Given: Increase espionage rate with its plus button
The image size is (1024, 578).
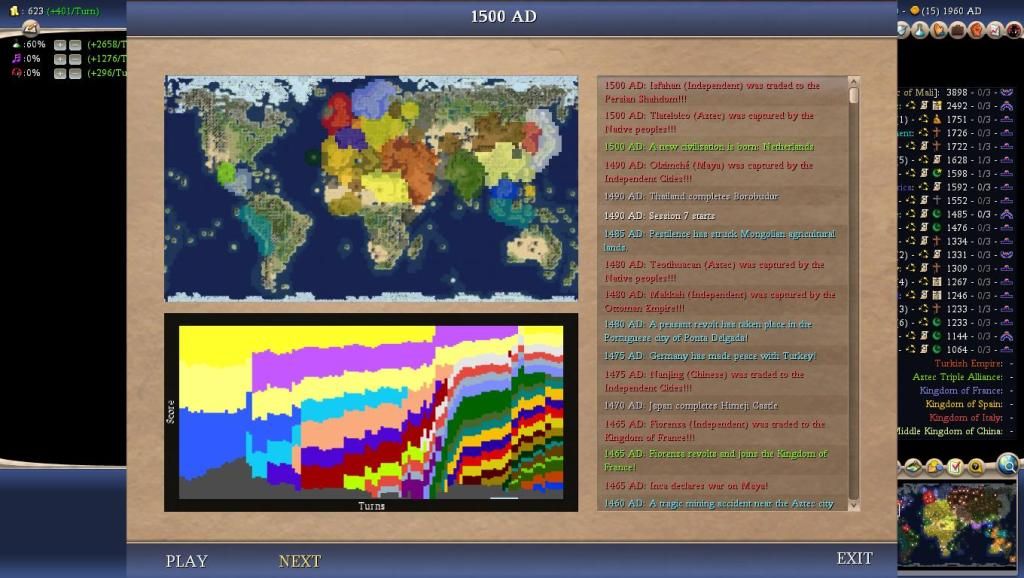Looking at the screenshot, I should pos(60,74).
